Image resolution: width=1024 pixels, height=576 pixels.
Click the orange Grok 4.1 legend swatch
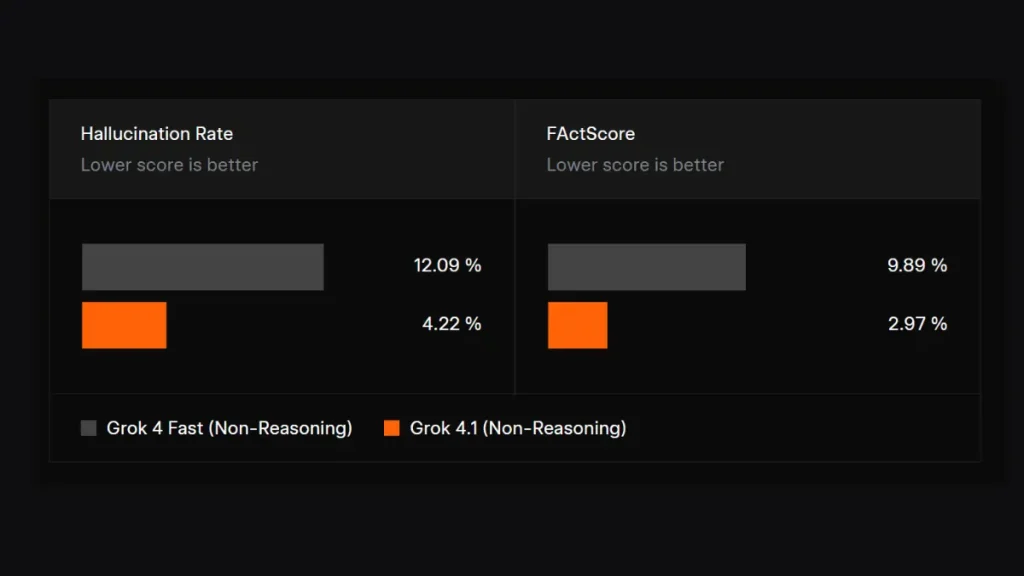(392, 428)
